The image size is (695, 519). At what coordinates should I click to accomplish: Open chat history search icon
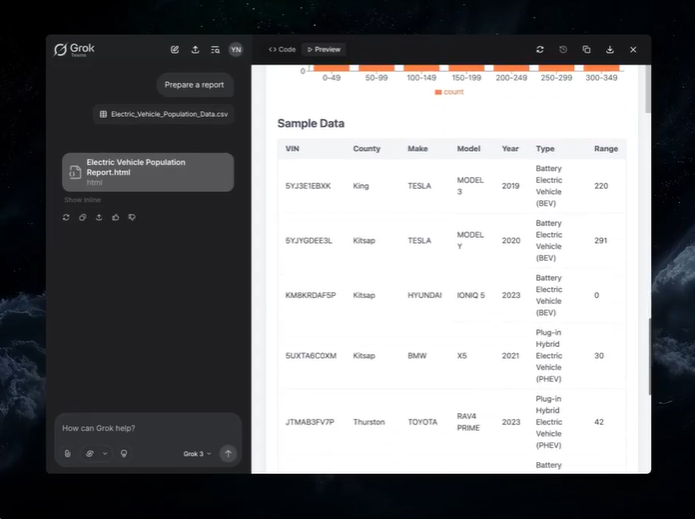click(x=215, y=49)
